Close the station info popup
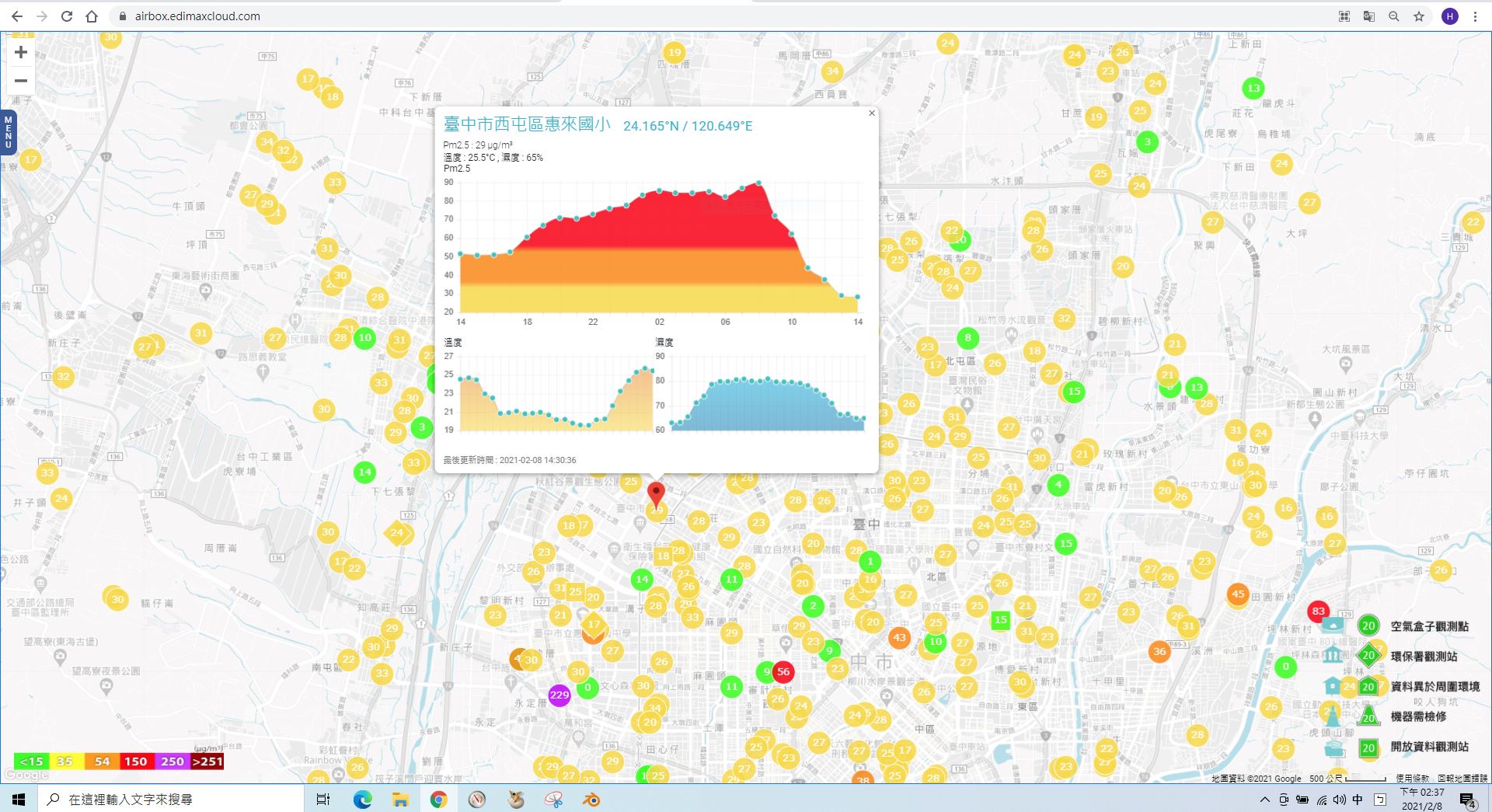The image size is (1492, 812). pyautogui.click(x=871, y=113)
